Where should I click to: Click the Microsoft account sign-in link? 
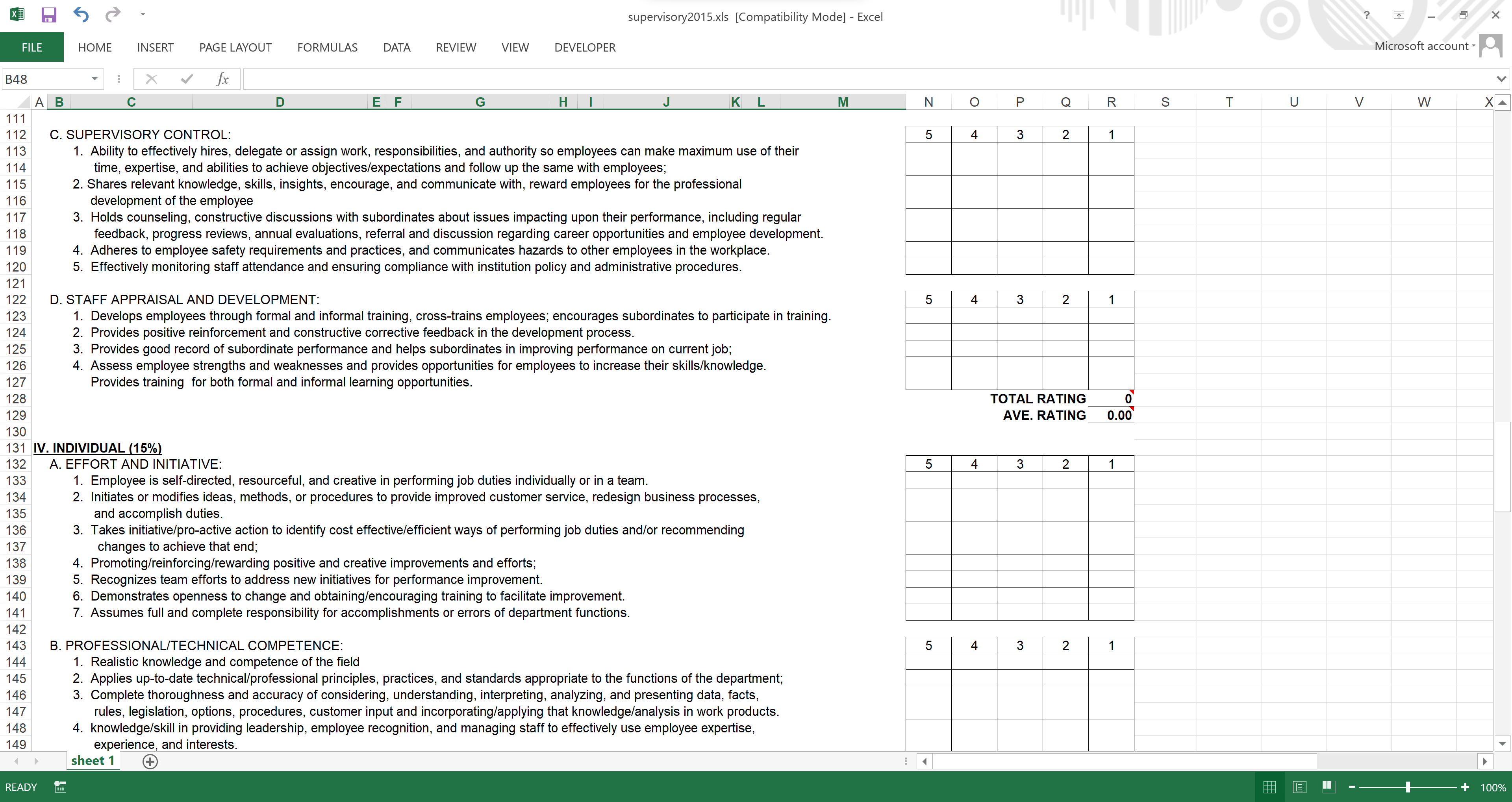(x=1421, y=46)
